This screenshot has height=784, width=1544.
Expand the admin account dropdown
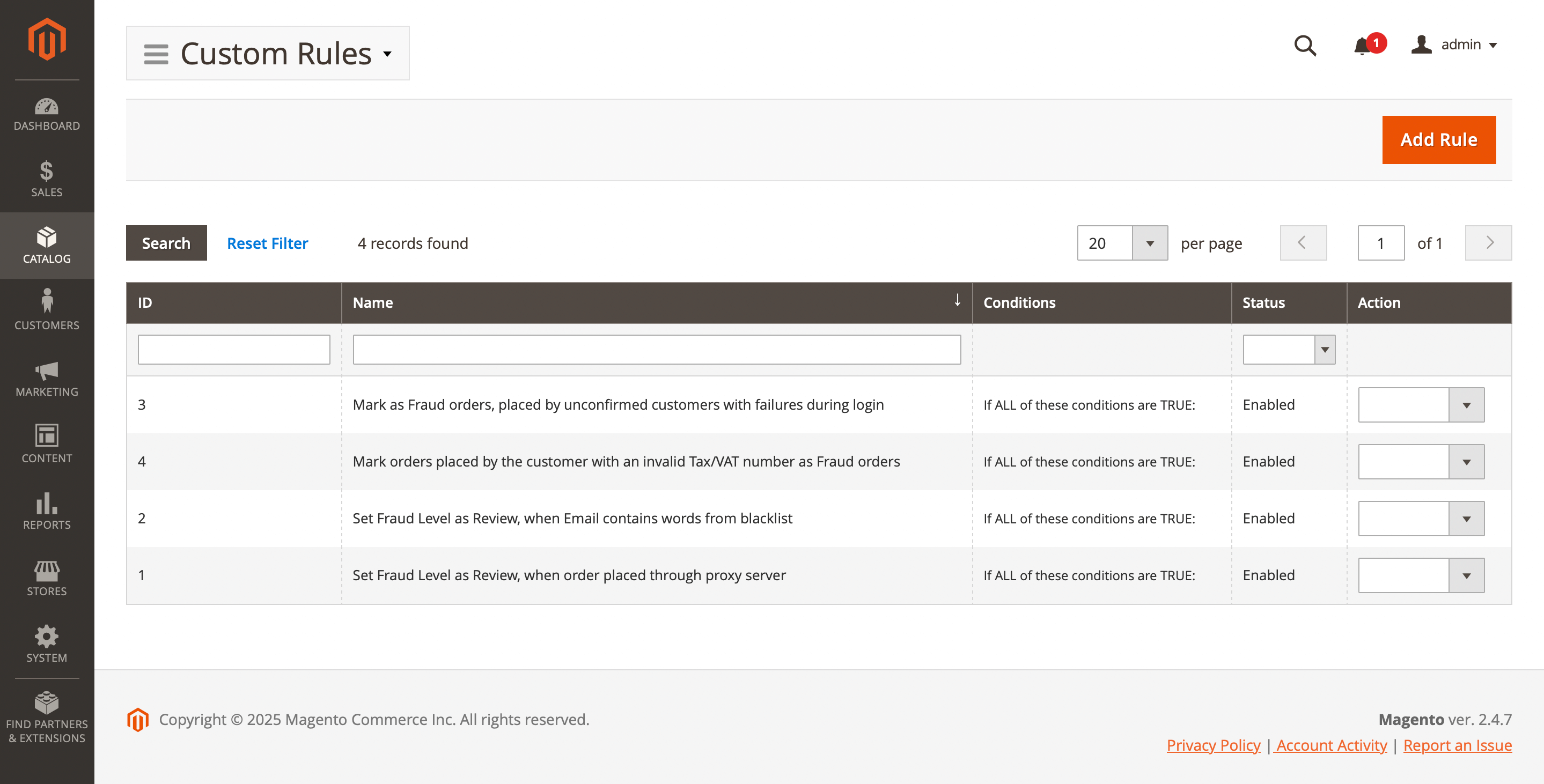[x=1455, y=45]
